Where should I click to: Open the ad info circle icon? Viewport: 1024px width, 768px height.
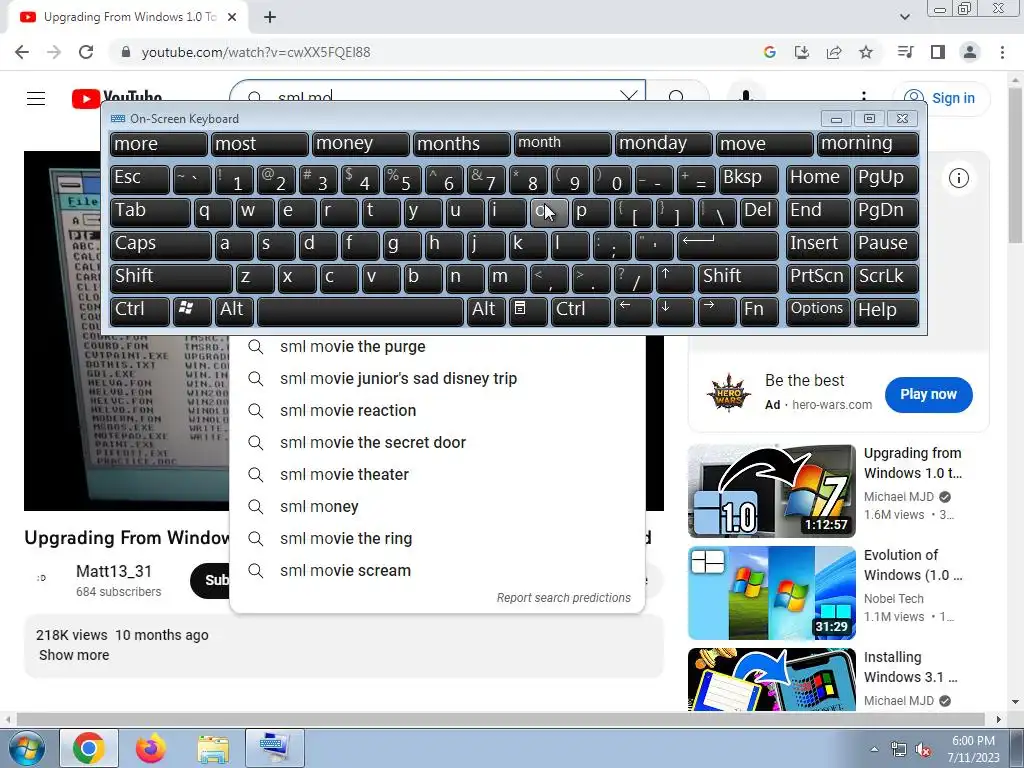point(958,178)
